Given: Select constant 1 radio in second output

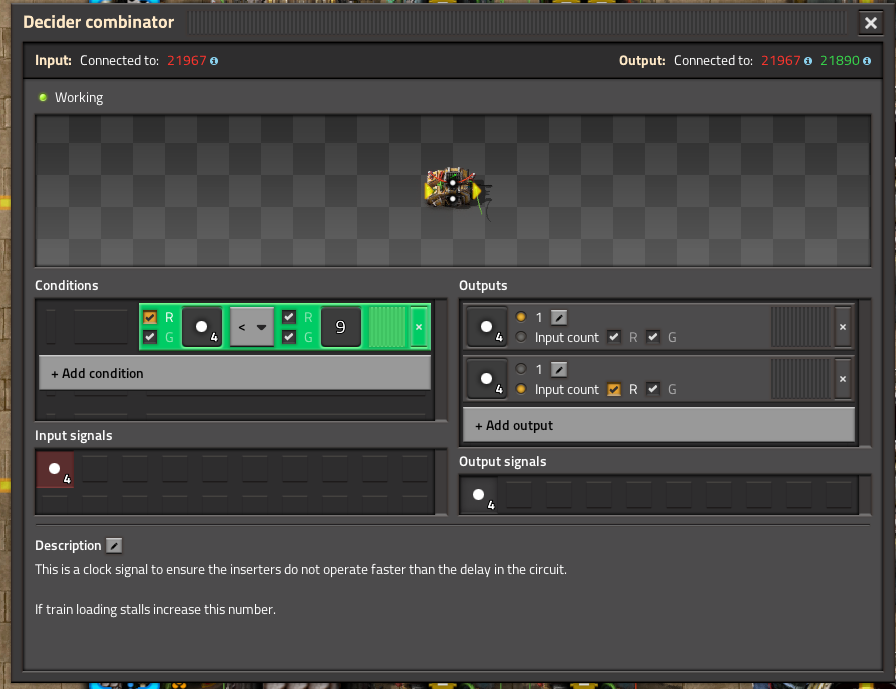Looking at the screenshot, I should pos(521,369).
